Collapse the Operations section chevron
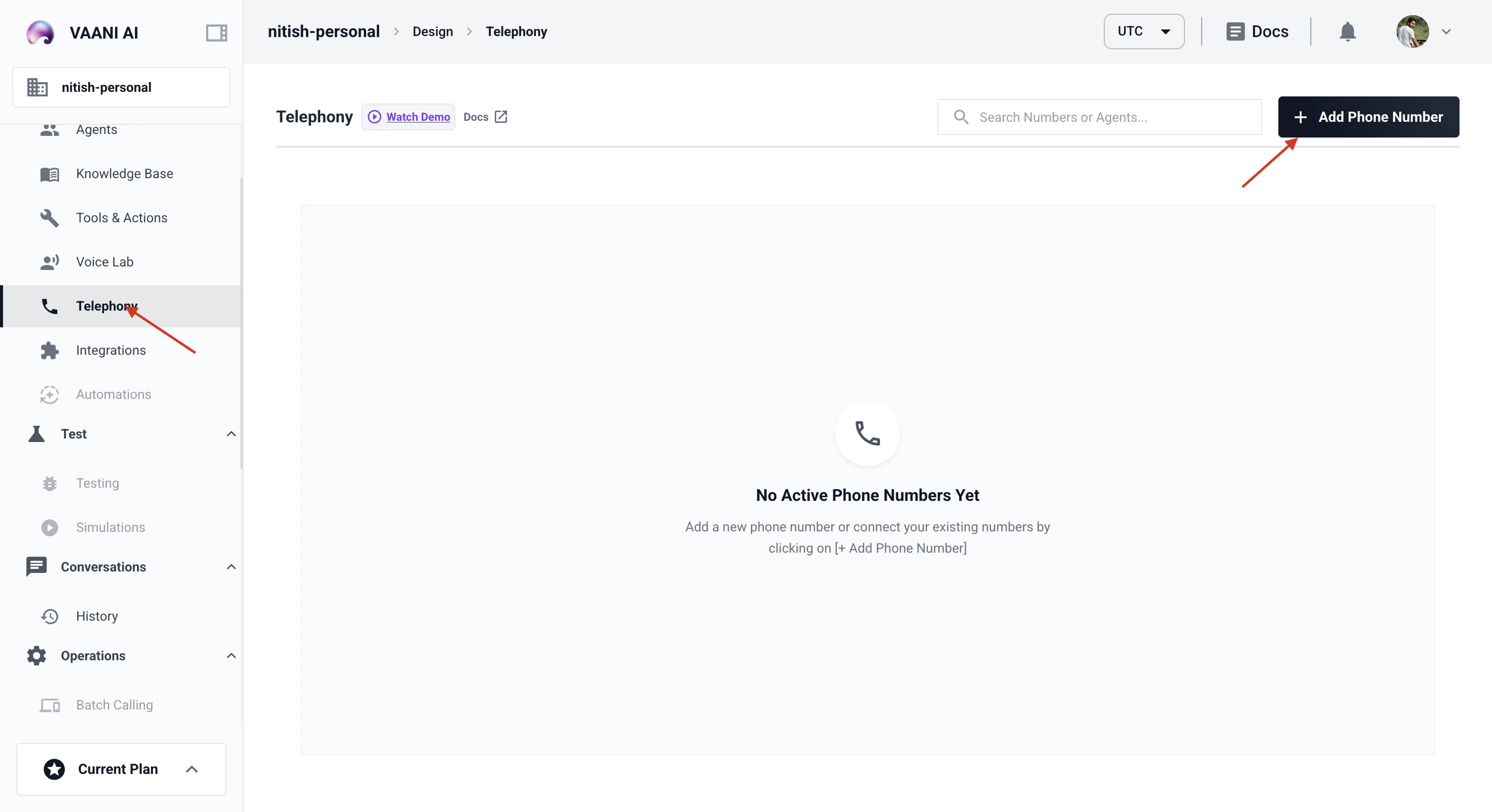1492x812 pixels. click(x=231, y=656)
